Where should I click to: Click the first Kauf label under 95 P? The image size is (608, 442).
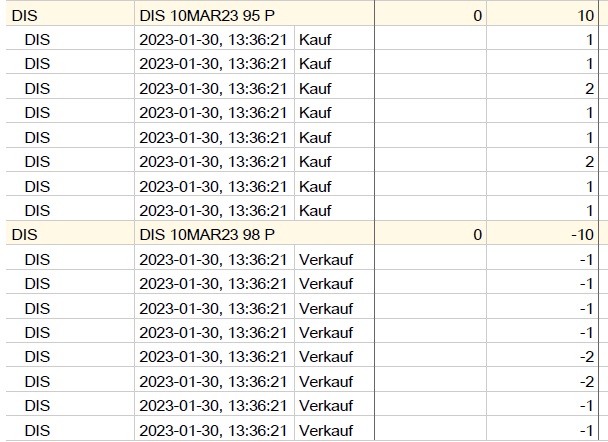(315, 40)
